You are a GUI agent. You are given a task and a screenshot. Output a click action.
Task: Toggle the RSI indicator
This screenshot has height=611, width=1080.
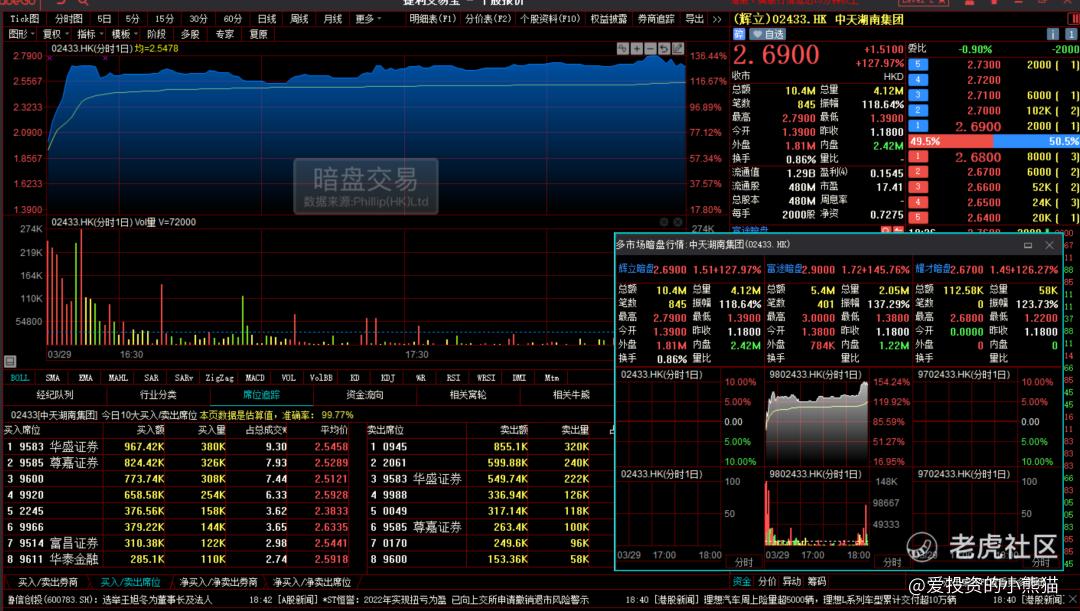(453, 377)
